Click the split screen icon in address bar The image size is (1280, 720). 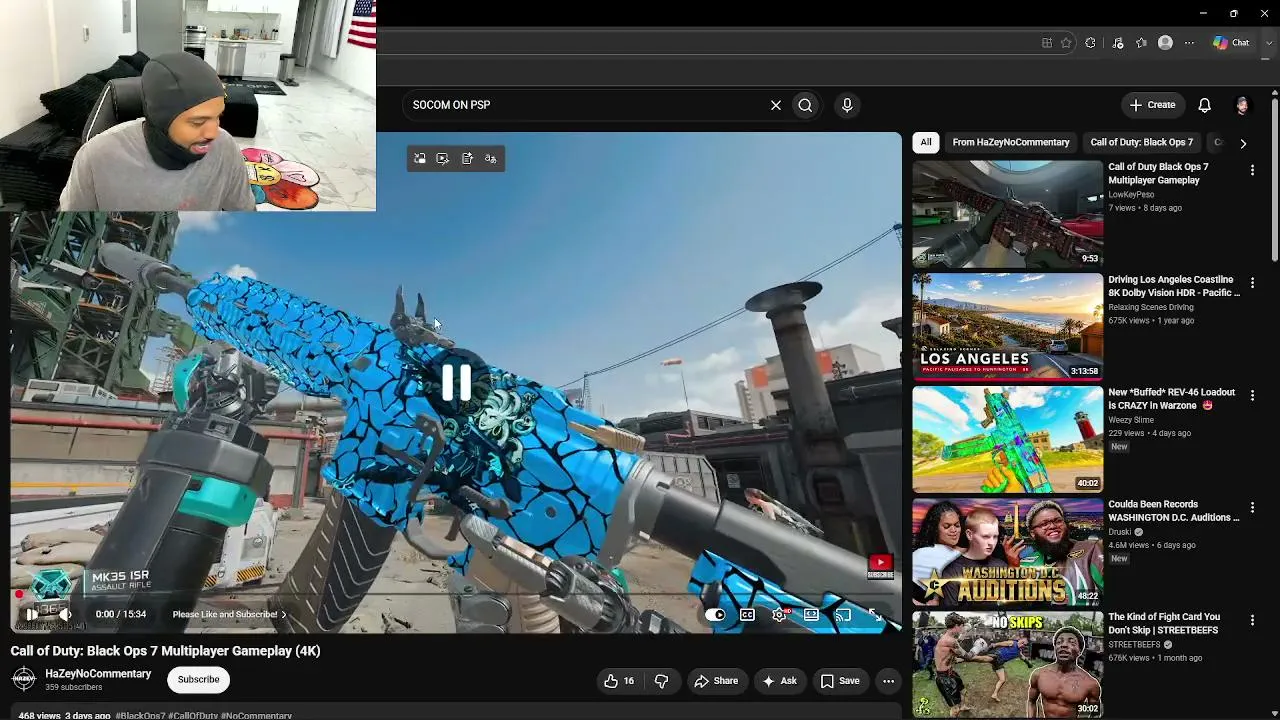tap(1047, 43)
